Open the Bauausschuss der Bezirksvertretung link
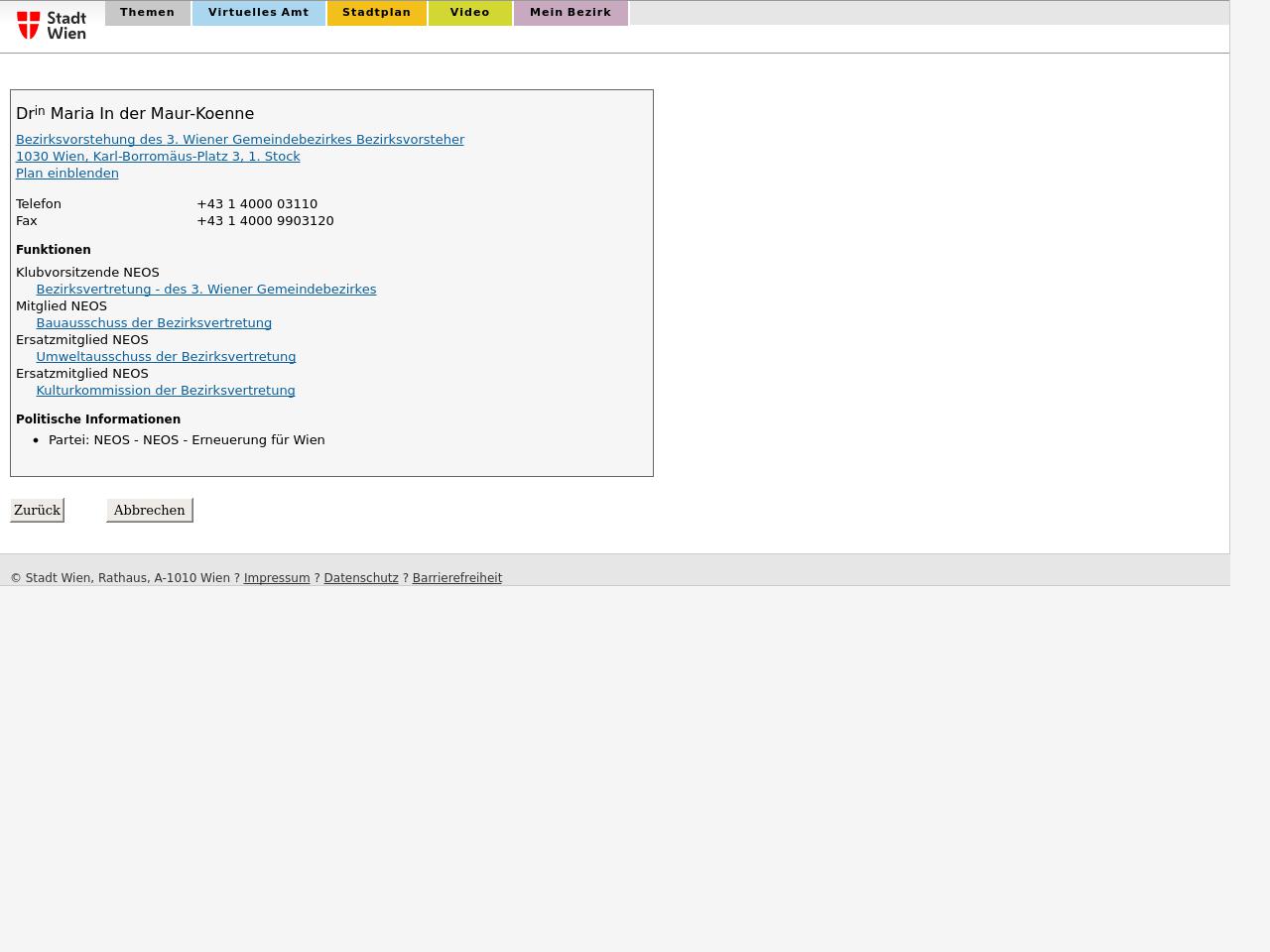 154,323
